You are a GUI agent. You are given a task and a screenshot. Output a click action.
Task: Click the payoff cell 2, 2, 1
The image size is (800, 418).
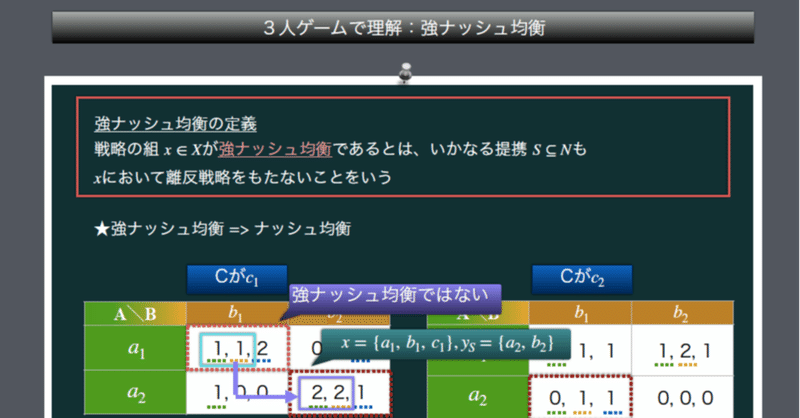340,392
